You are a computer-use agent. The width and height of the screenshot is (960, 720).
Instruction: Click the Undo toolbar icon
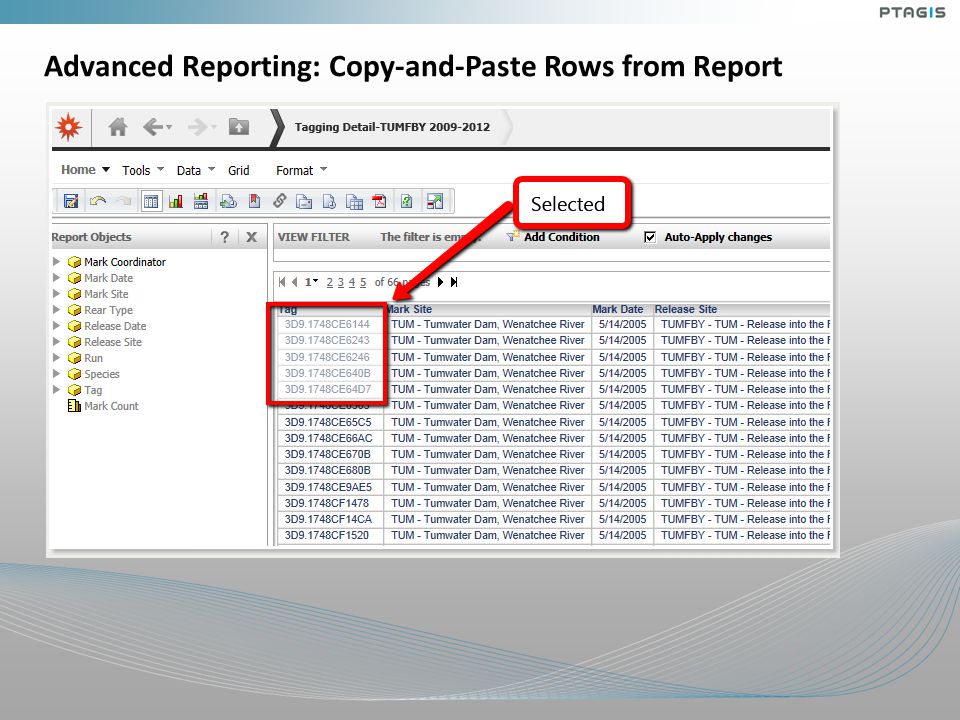pyautogui.click(x=97, y=201)
